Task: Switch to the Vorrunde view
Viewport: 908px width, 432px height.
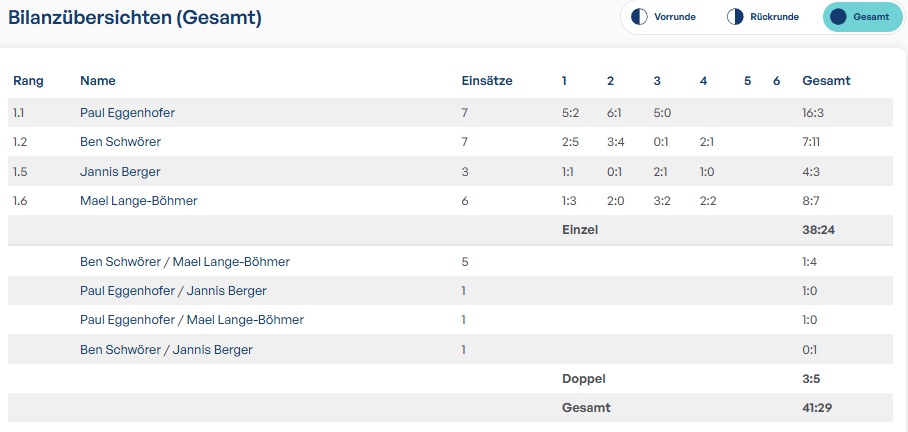Action: pos(666,17)
